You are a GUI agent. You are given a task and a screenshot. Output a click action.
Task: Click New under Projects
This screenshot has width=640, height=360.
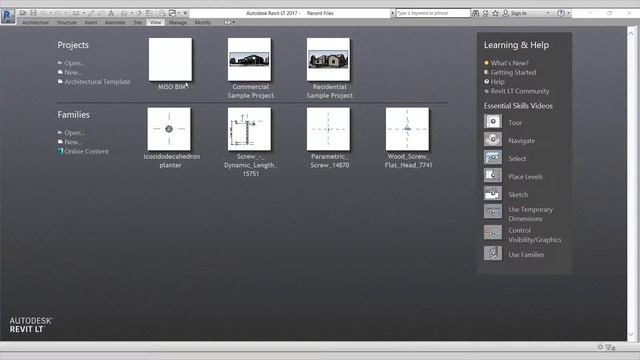click(73, 72)
